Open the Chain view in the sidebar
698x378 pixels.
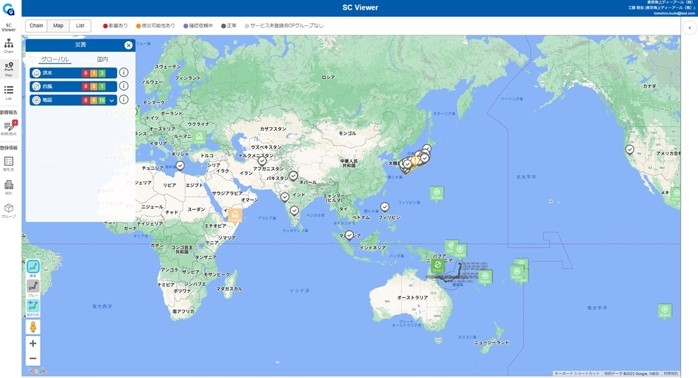click(8, 45)
